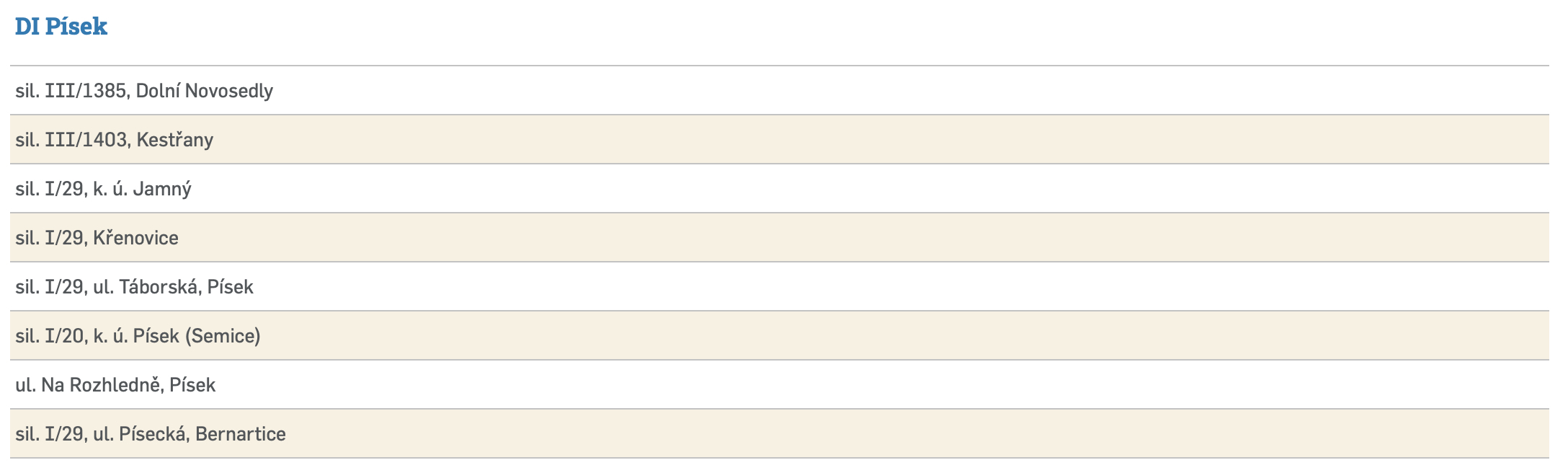The image size is (1568, 473).
Task: Click the road number I/20
Action: click(64, 336)
